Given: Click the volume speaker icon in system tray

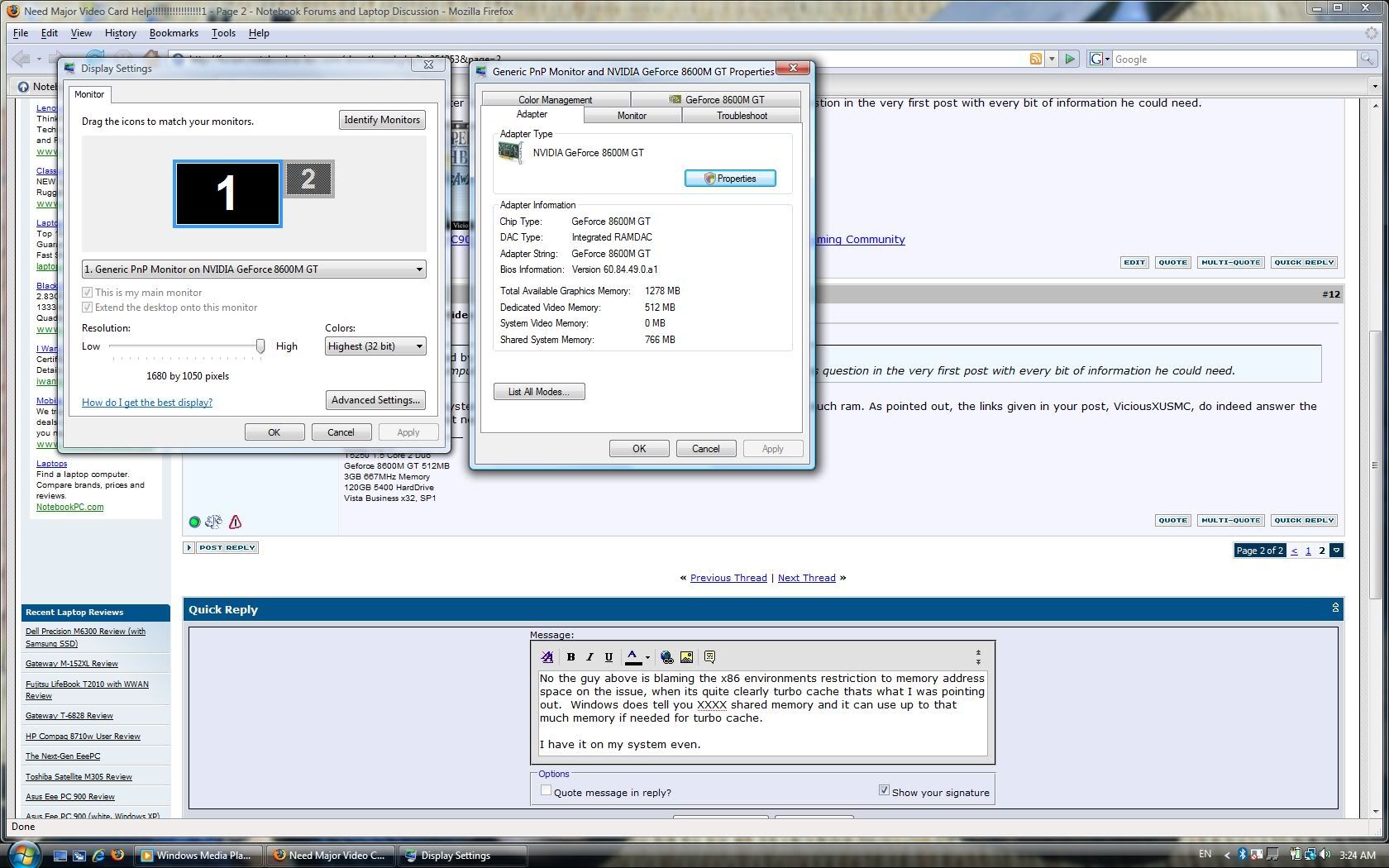Looking at the screenshot, I should 1325,855.
